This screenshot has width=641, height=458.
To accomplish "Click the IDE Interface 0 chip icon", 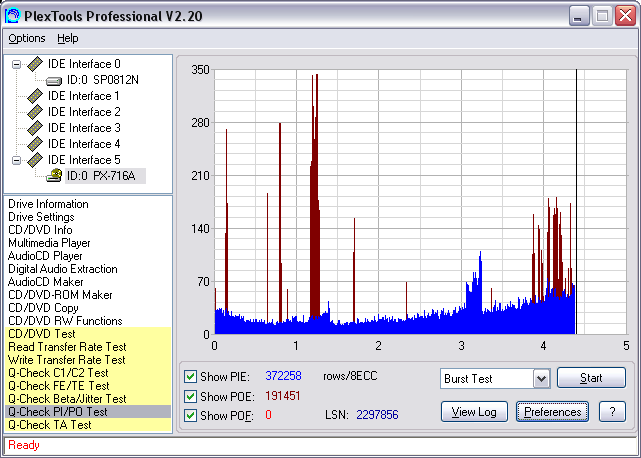I will tap(35, 64).
